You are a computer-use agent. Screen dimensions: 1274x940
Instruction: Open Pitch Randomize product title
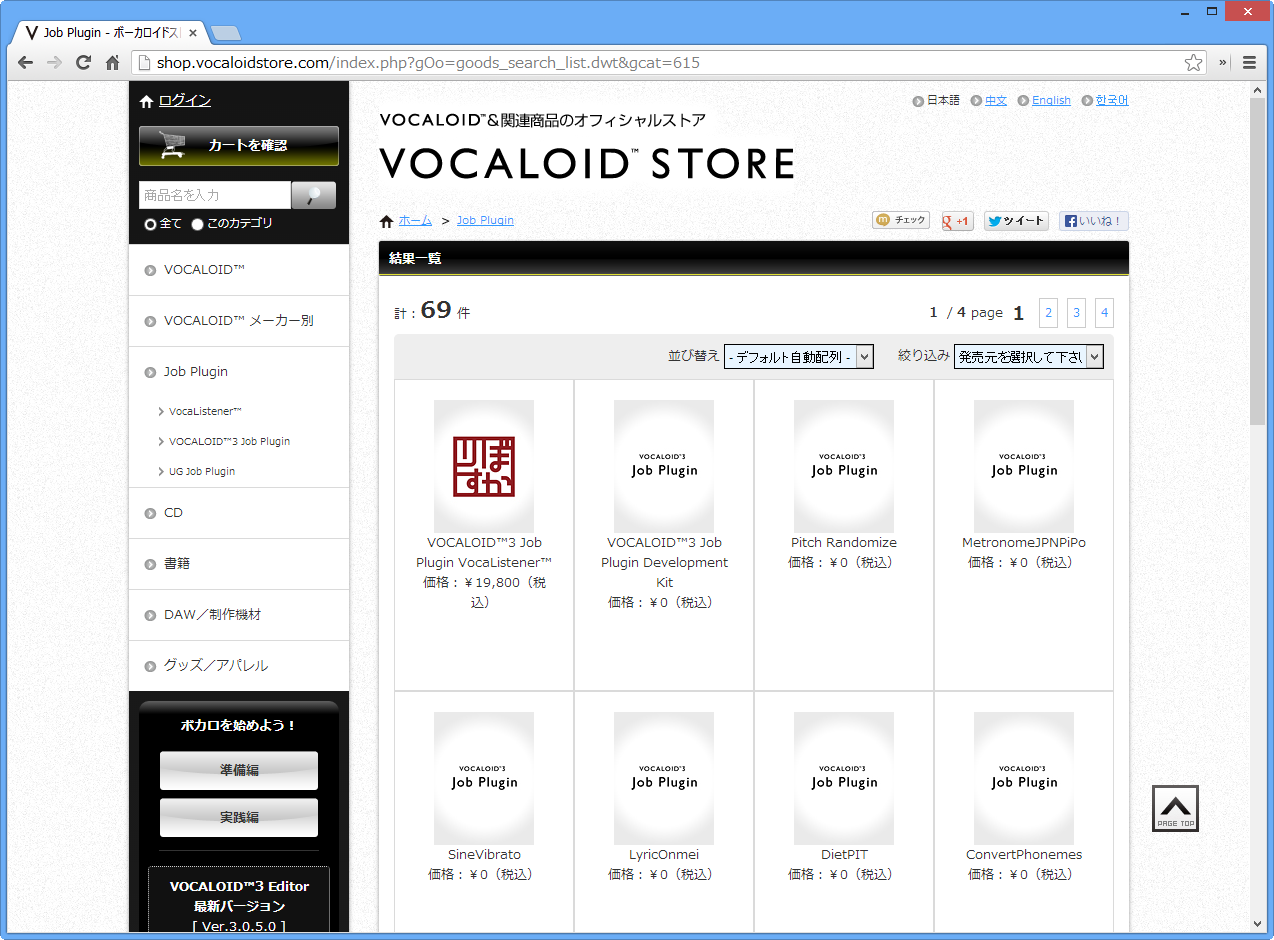(x=844, y=543)
